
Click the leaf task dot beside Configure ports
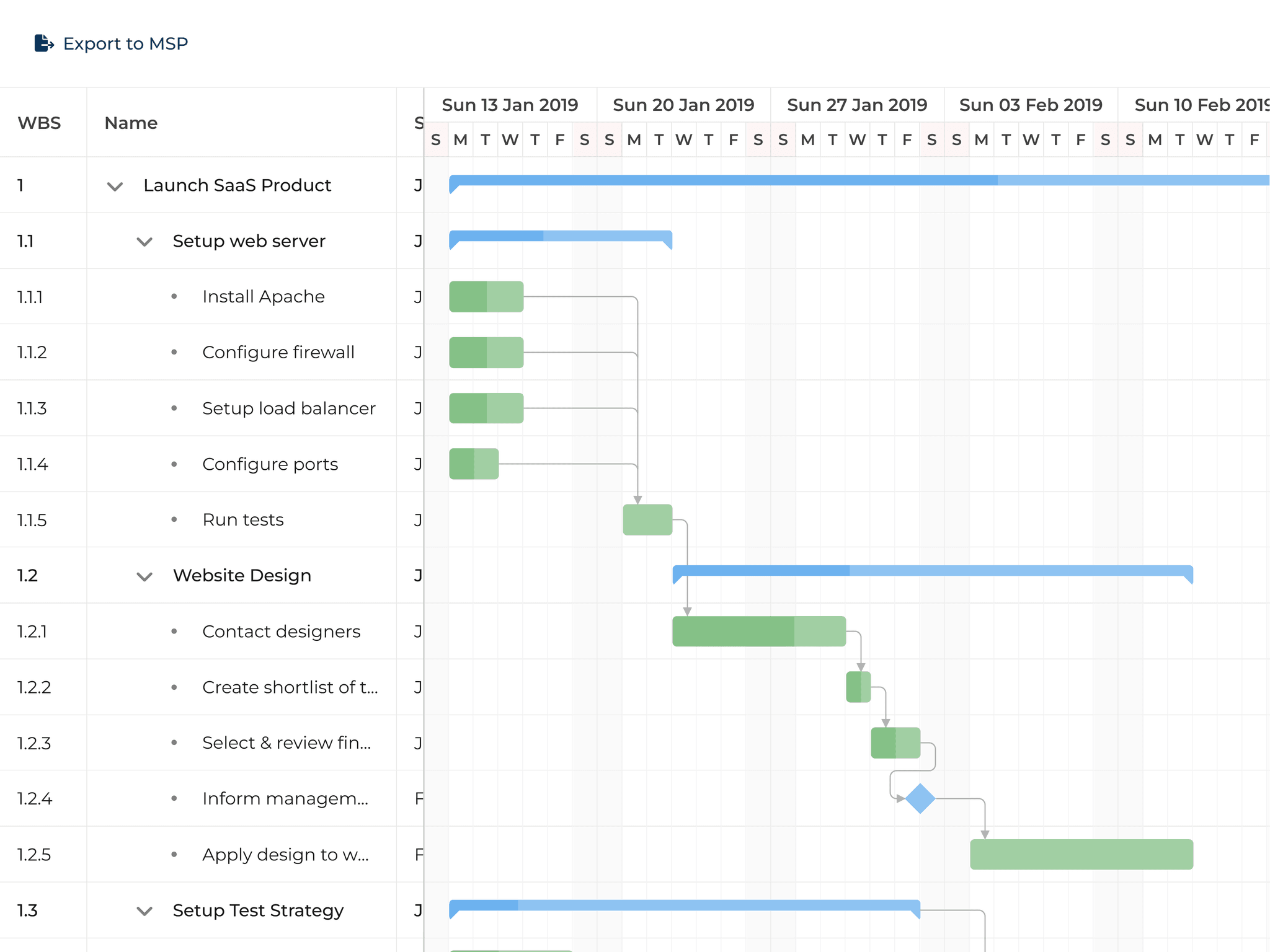click(x=174, y=464)
